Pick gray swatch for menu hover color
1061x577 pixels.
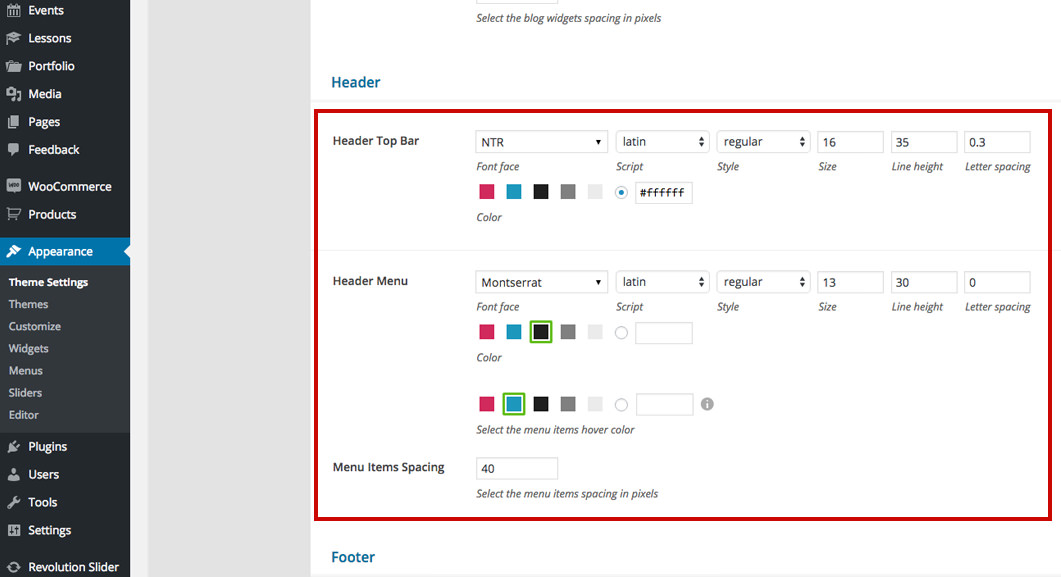coord(568,404)
